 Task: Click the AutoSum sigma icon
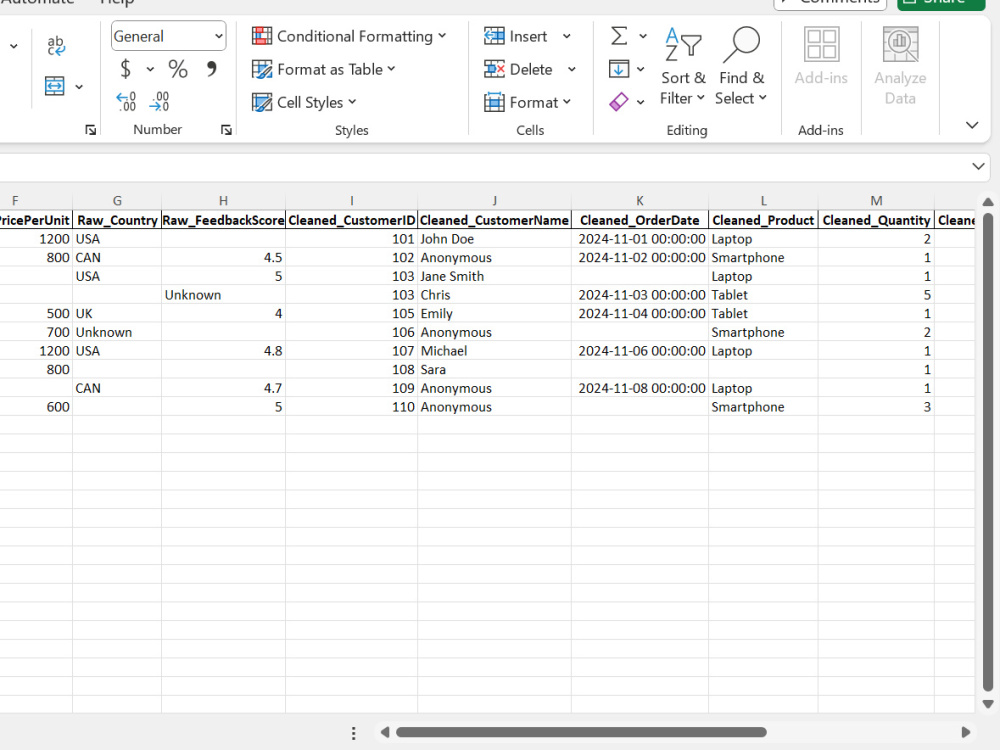(x=619, y=36)
